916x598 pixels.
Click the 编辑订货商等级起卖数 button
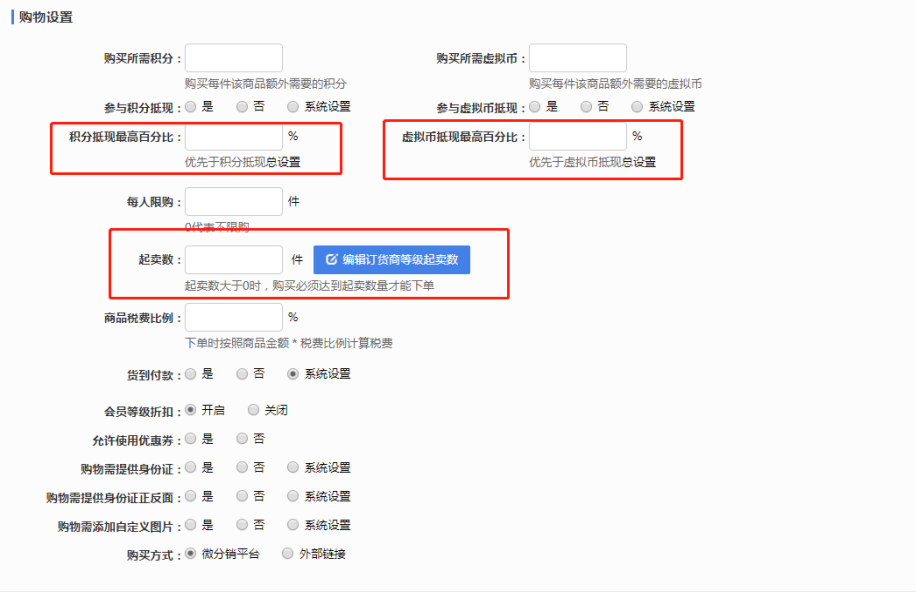pos(390,260)
